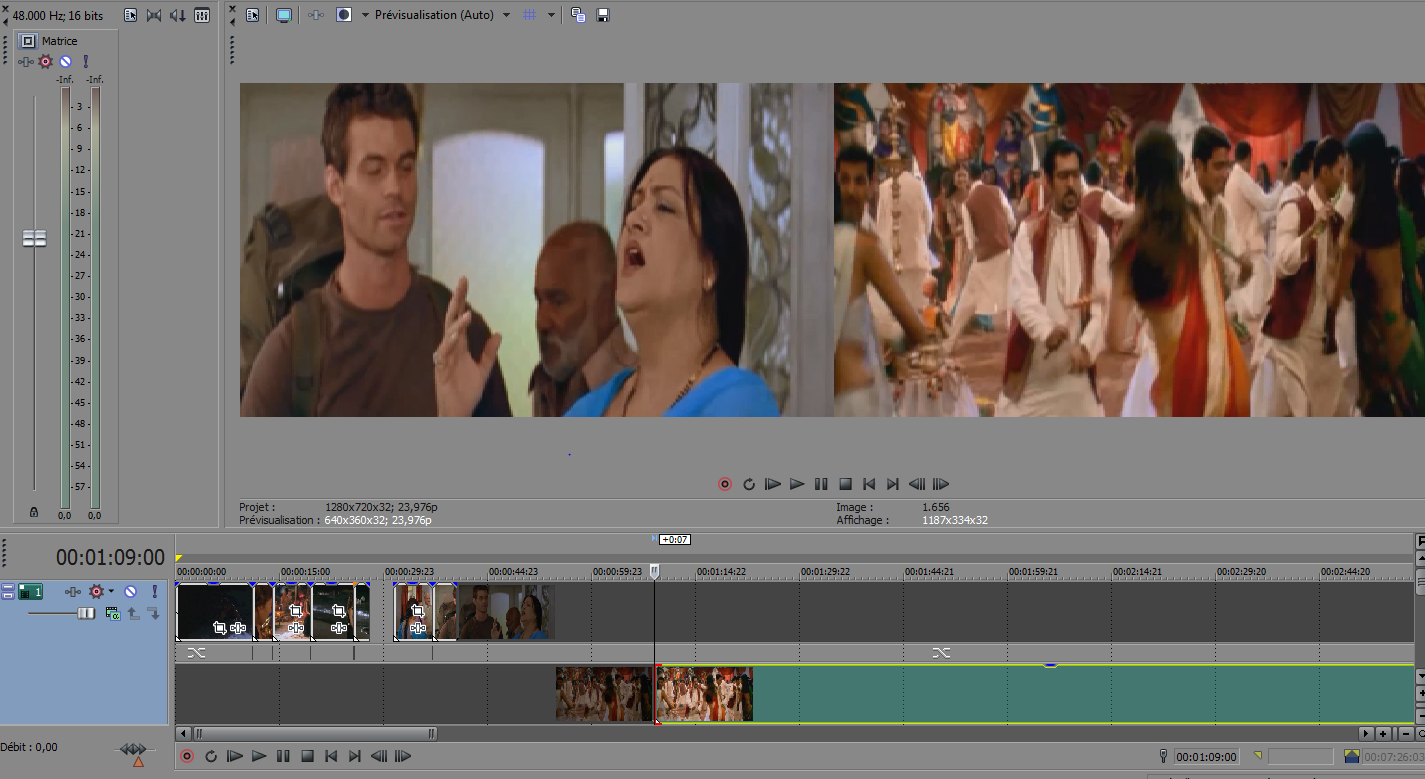Click the empty selection end field
This screenshot has width=1425, height=779.
tap(1300, 757)
